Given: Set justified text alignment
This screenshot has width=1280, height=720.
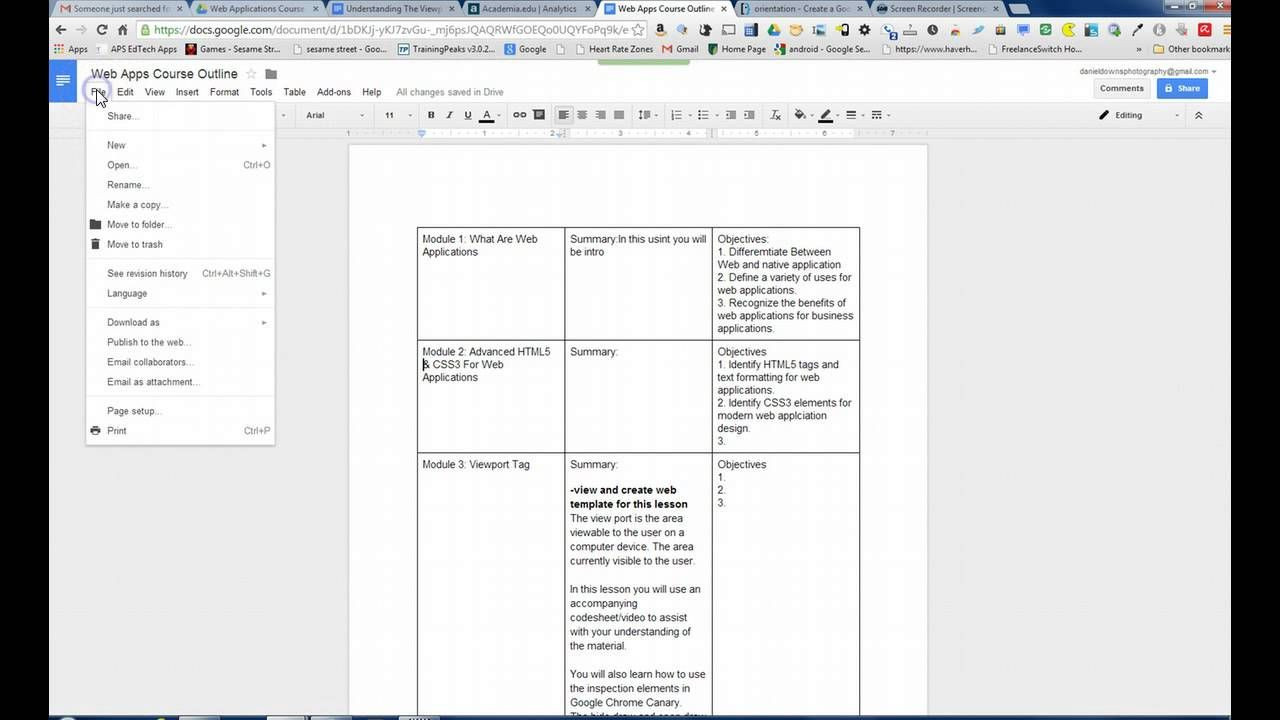Looking at the screenshot, I should tap(619, 115).
